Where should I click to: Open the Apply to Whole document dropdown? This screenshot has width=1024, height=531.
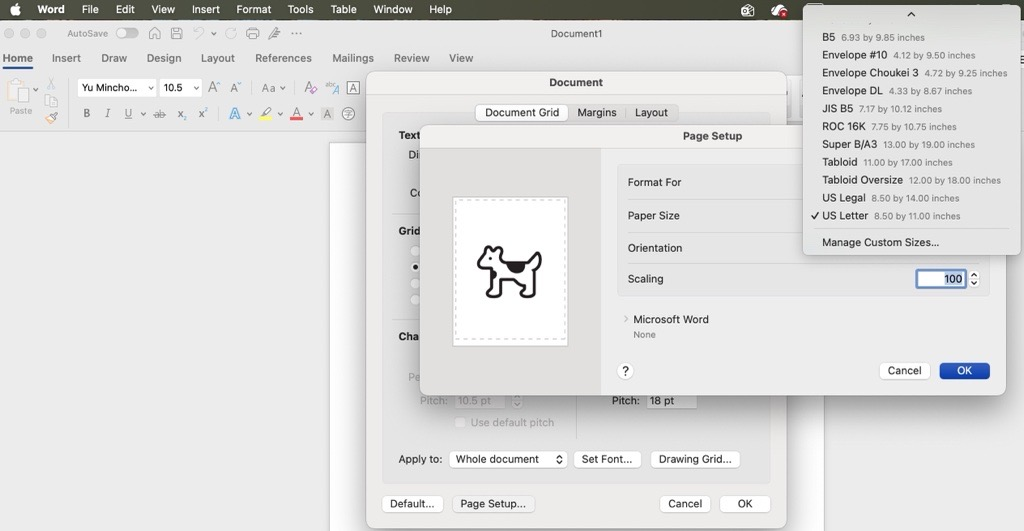click(508, 459)
